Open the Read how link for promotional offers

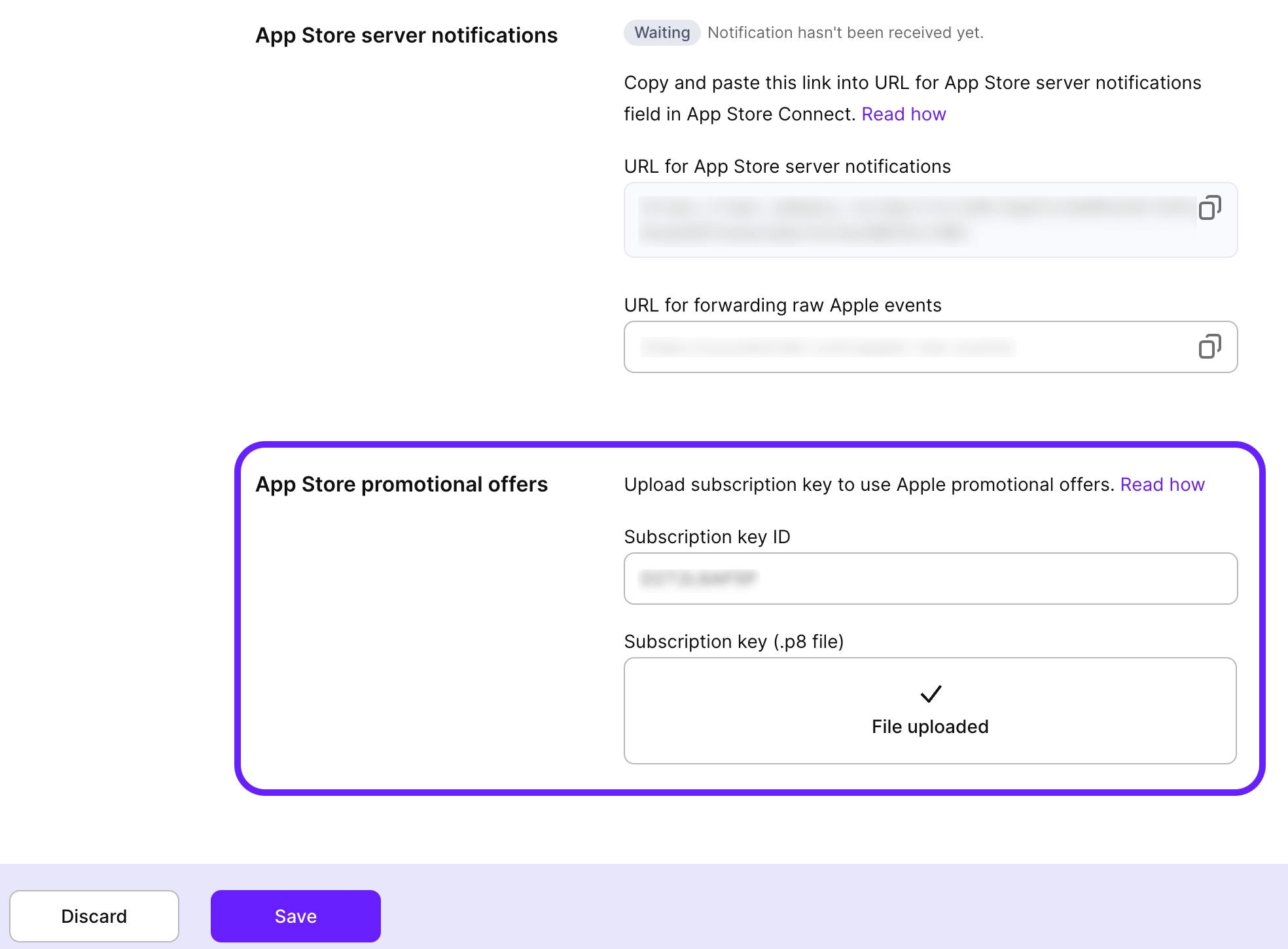(1162, 484)
